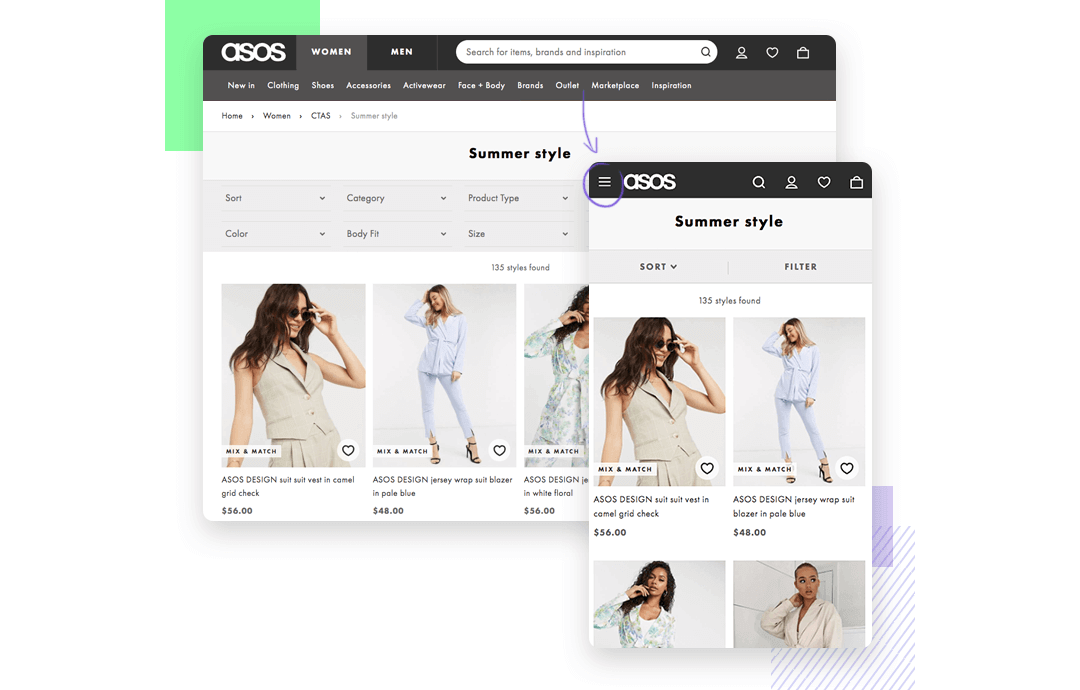Go to Home breadcrumb link
Viewport: 1080px width, 690px height.
(232, 116)
